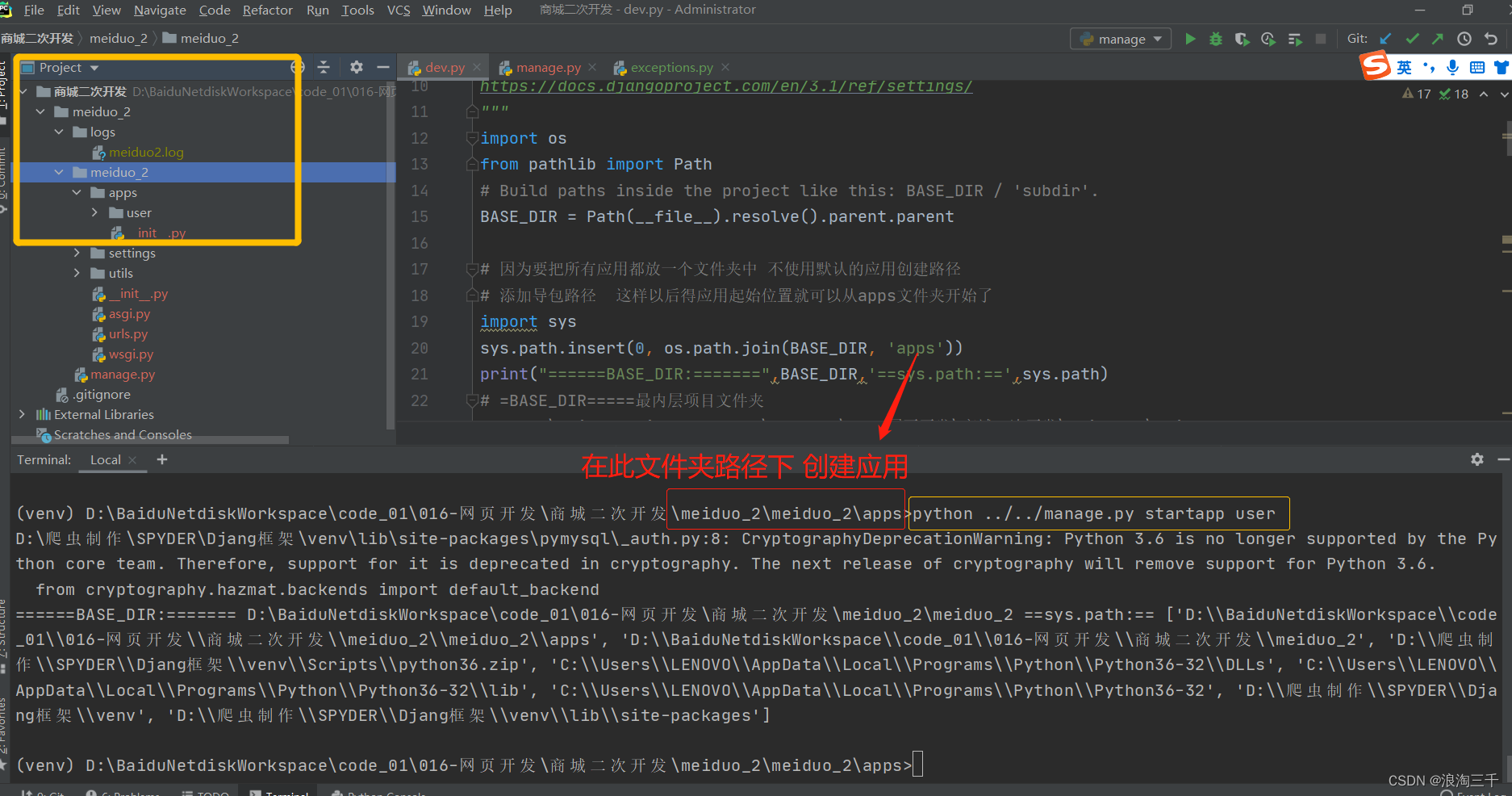
Task: Switch Sogou input language 英
Action: click(1405, 68)
